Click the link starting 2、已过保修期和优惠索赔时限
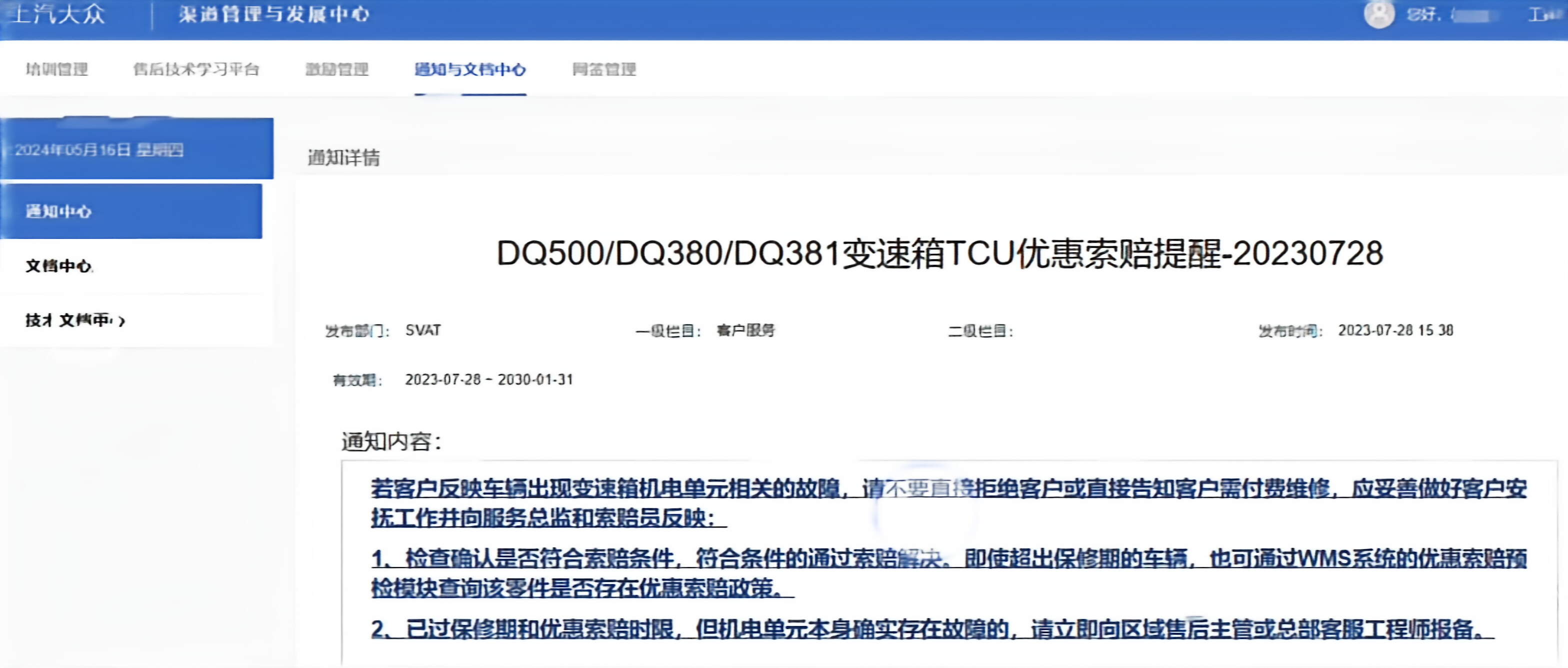Screen dimensions: 1568x668 tap(931, 629)
